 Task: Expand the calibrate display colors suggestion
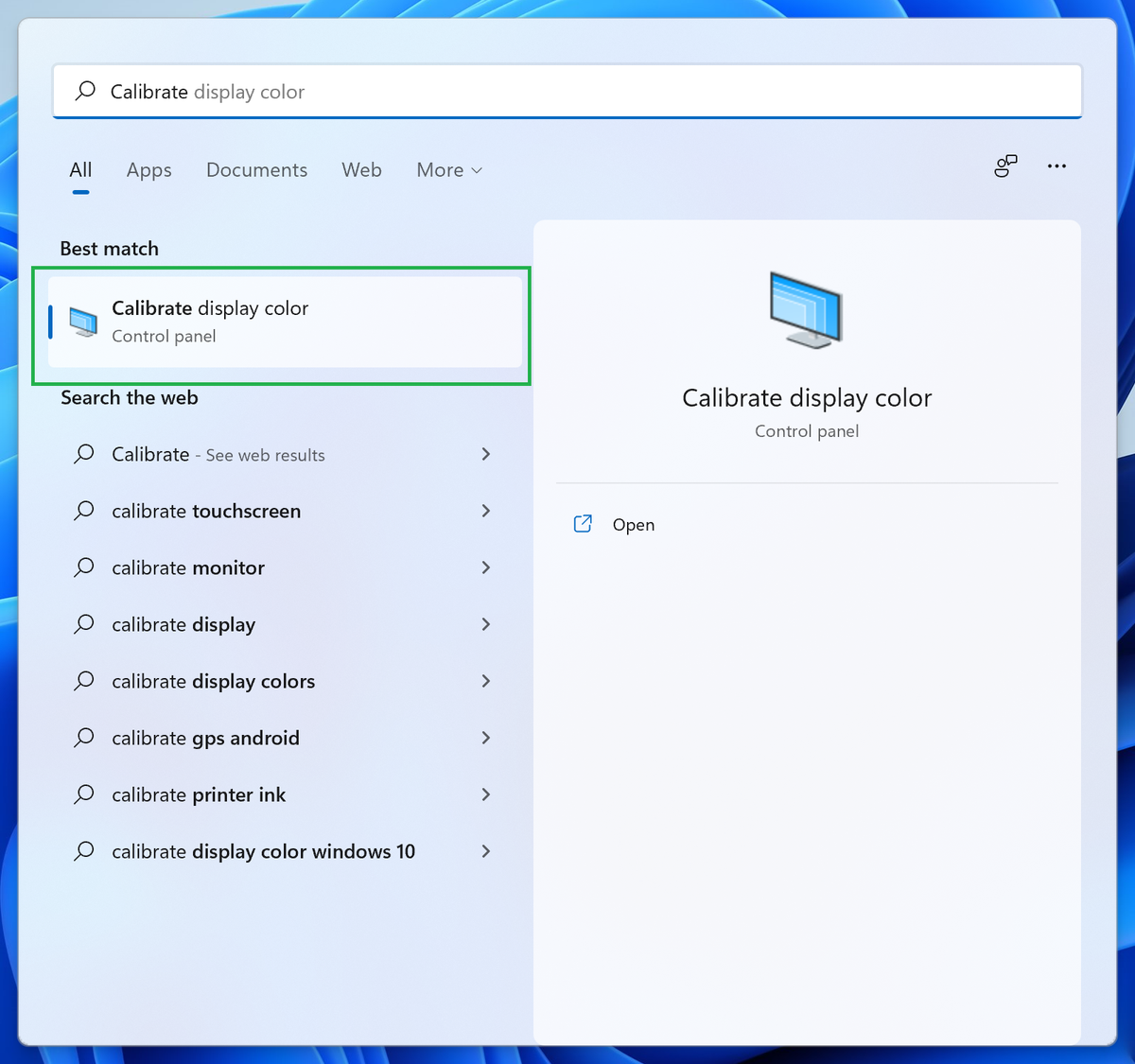point(485,681)
